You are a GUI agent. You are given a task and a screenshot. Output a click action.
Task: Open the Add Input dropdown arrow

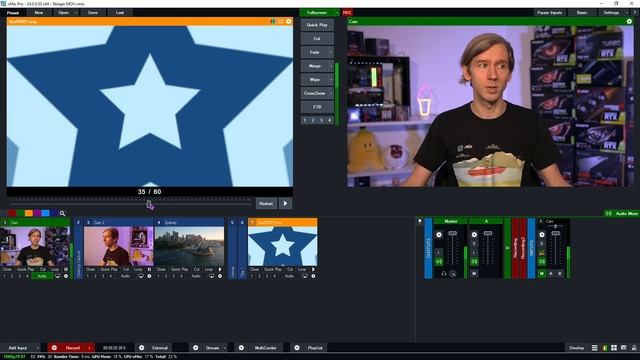pyautogui.click(x=38, y=348)
